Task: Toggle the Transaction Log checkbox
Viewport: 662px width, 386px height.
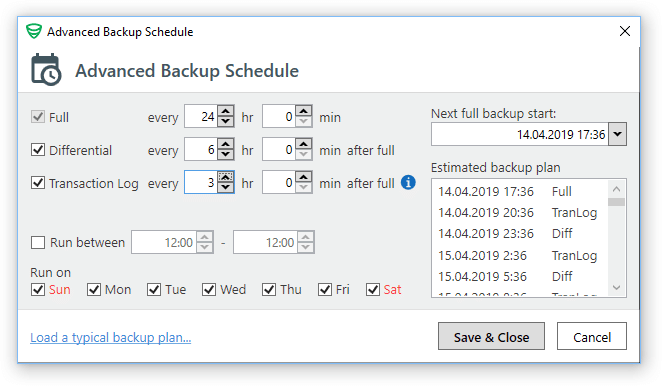Action: pos(38,182)
